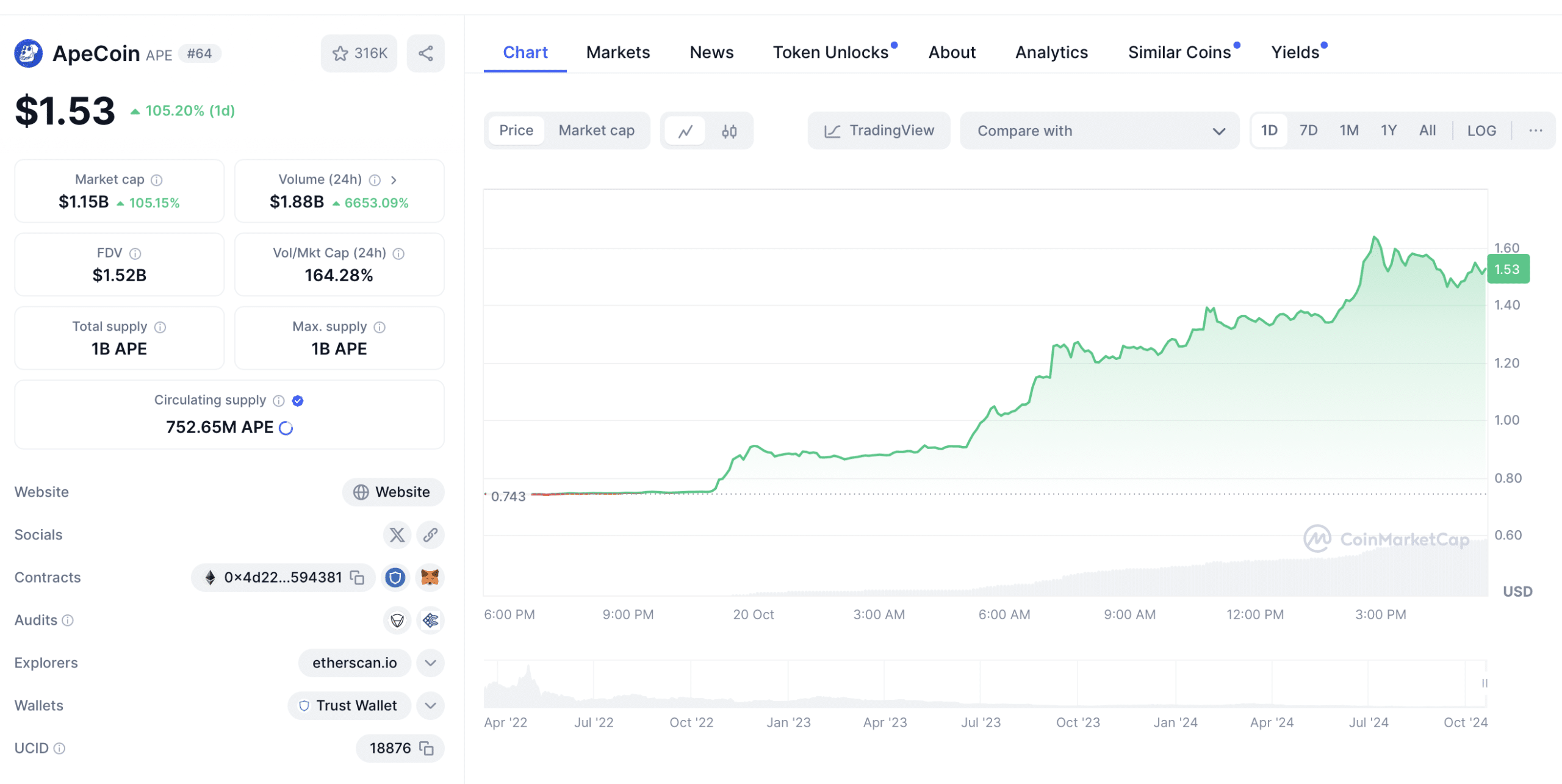Viewport: 1562px width, 784px height.
Task: Click the TradingView icon button
Action: pyautogui.click(x=878, y=130)
